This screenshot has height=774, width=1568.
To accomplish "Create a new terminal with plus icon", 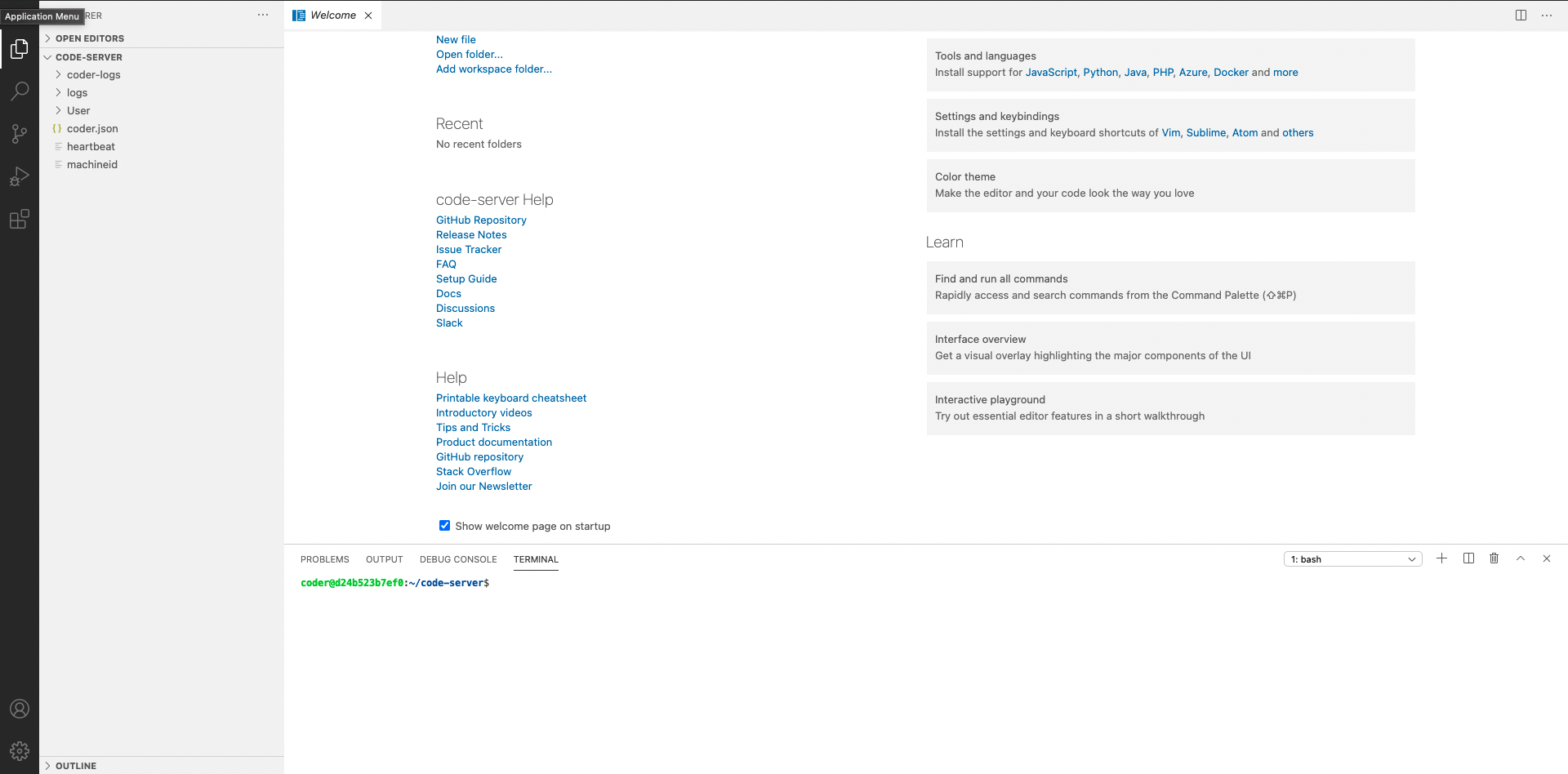I will tap(1442, 558).
